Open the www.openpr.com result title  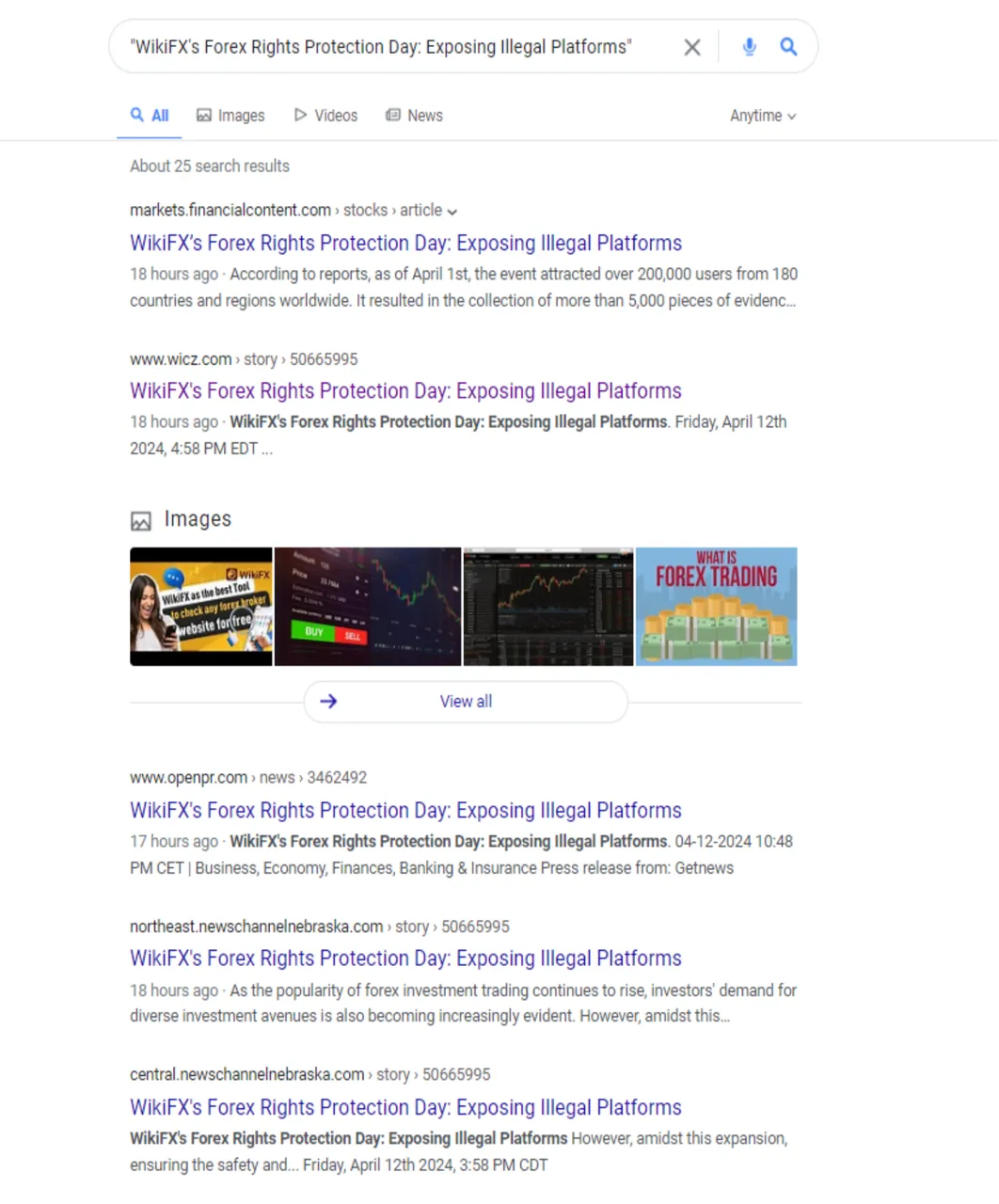pyautogui.click(x=405, y=810)
